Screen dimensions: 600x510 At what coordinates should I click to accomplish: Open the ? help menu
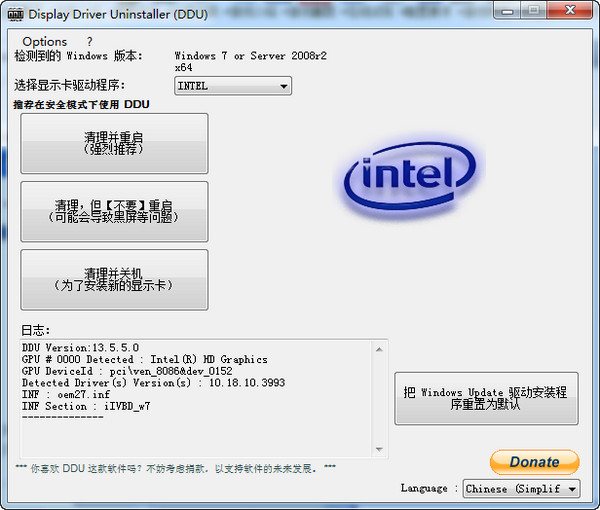click(x=89, y=41)
